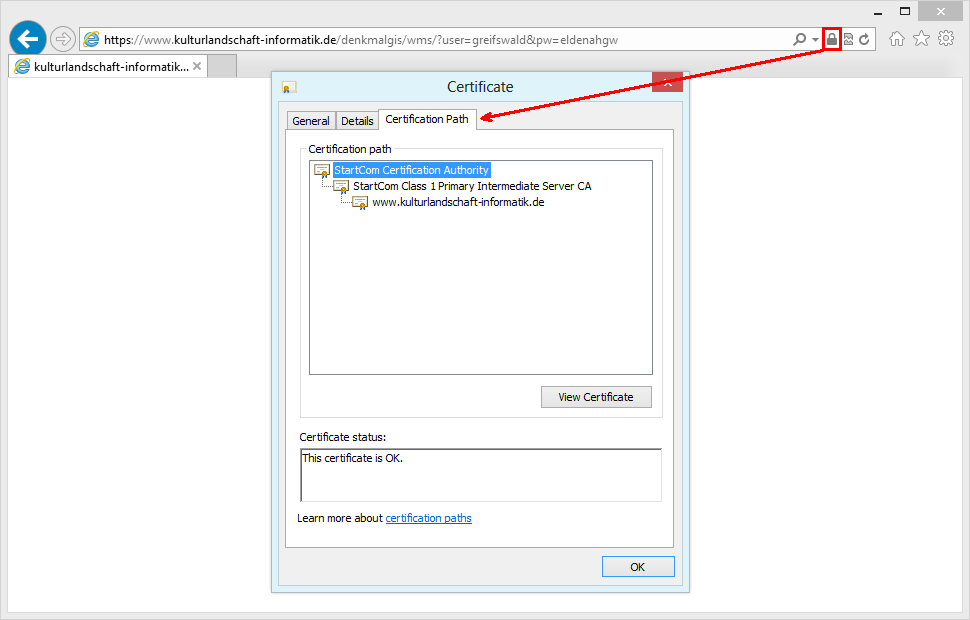Screen dimensions: 970x620
Task: Close the kulturlandschaft-informatik browser tab
Action: click(197, 64)
